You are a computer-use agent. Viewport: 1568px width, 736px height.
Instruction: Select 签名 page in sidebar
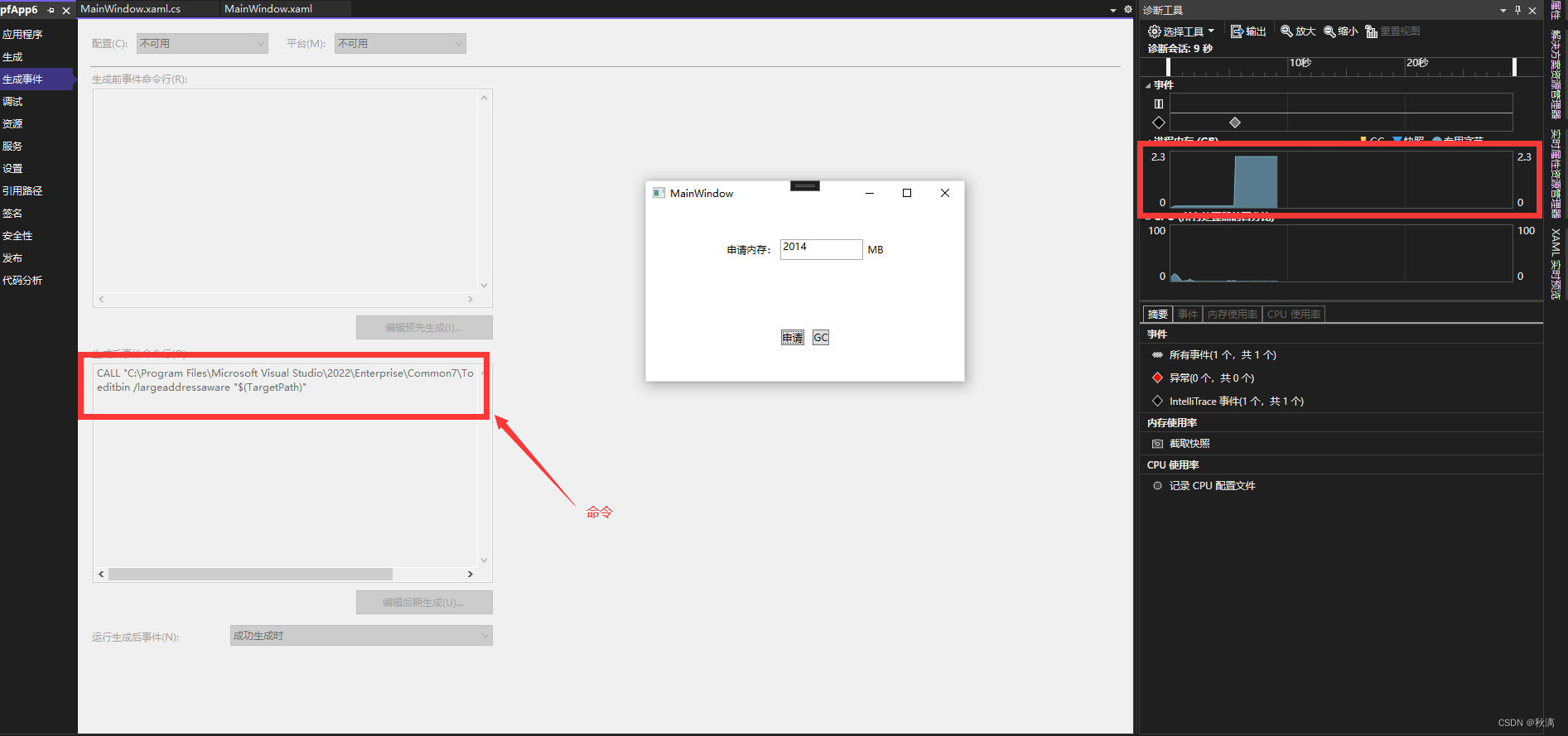click(12, 214)
